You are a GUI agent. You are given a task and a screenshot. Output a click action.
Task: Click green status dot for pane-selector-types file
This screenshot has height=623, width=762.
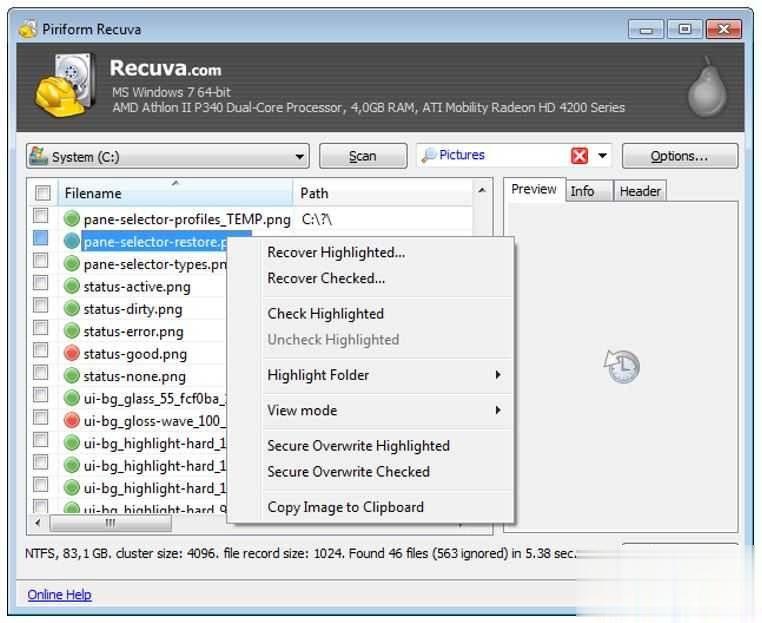tap(71, 263)
